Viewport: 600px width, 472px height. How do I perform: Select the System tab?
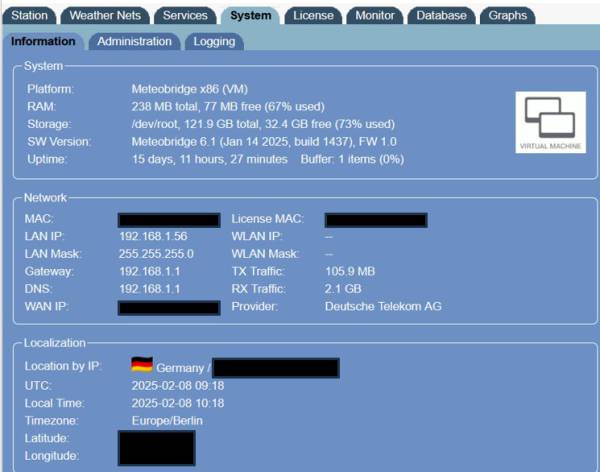click(249, 15)
